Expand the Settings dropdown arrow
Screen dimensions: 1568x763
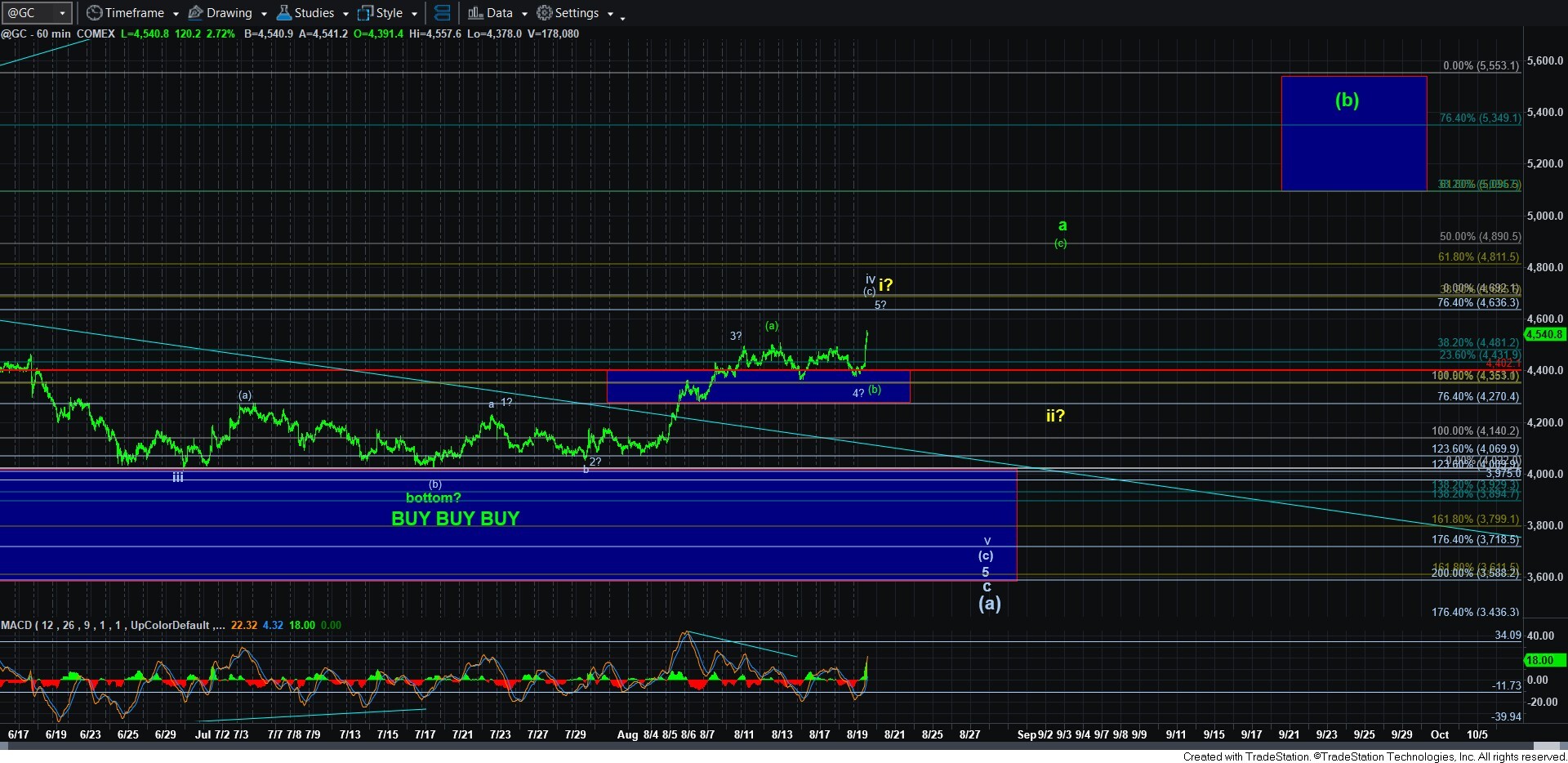610,14
